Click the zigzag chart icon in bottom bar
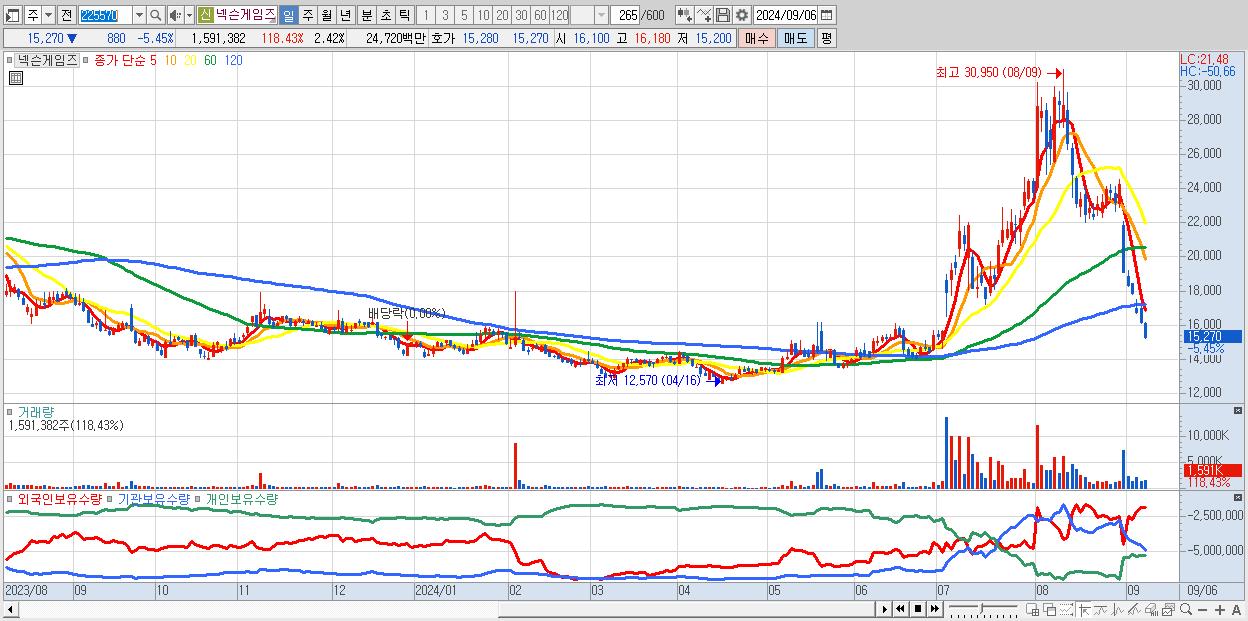 (x=1118, y=610)
